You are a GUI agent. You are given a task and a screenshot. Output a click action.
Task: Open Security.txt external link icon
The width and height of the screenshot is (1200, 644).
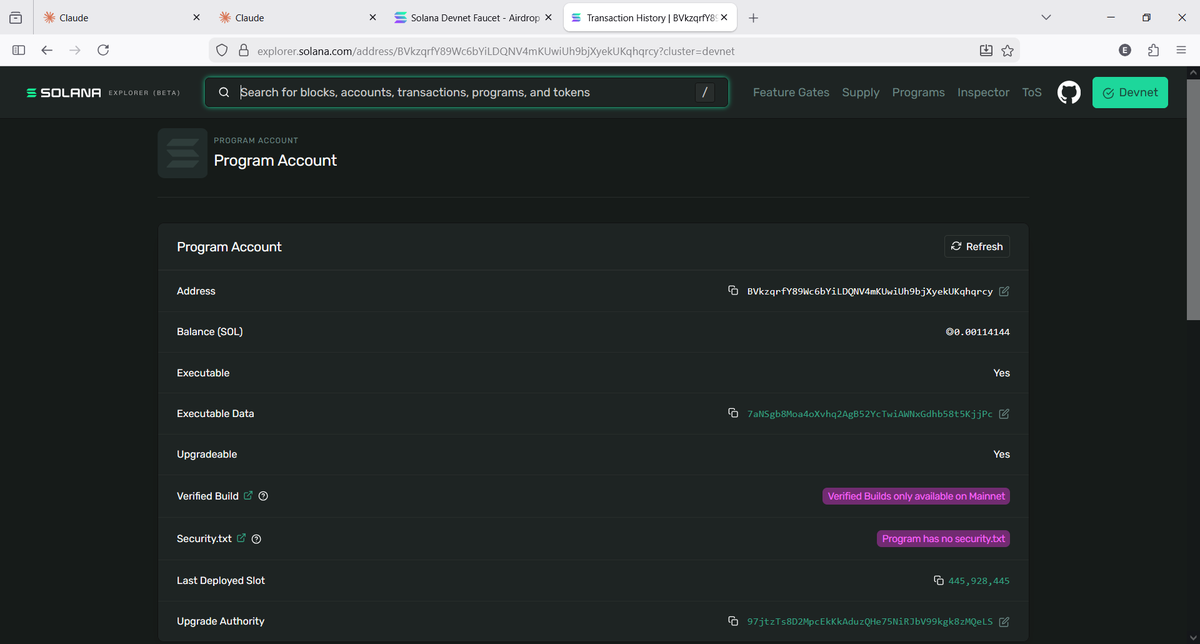[x=241, y=538]
